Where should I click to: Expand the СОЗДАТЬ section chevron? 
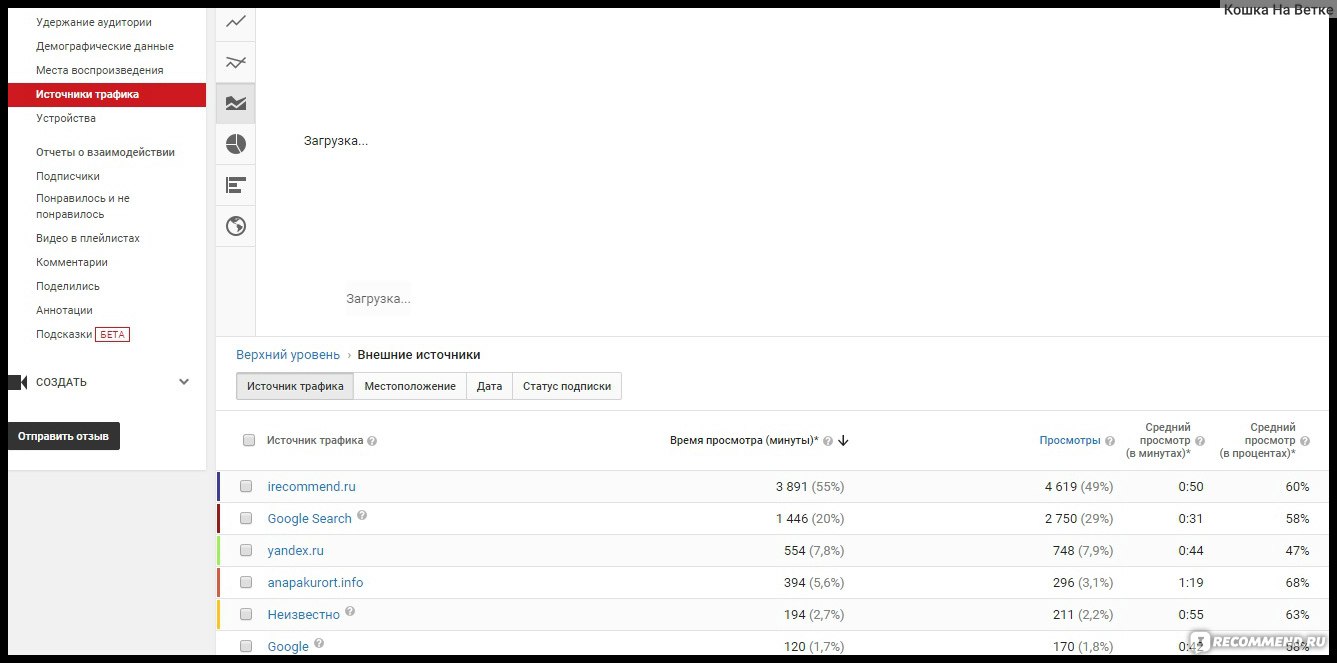point(184,382)
